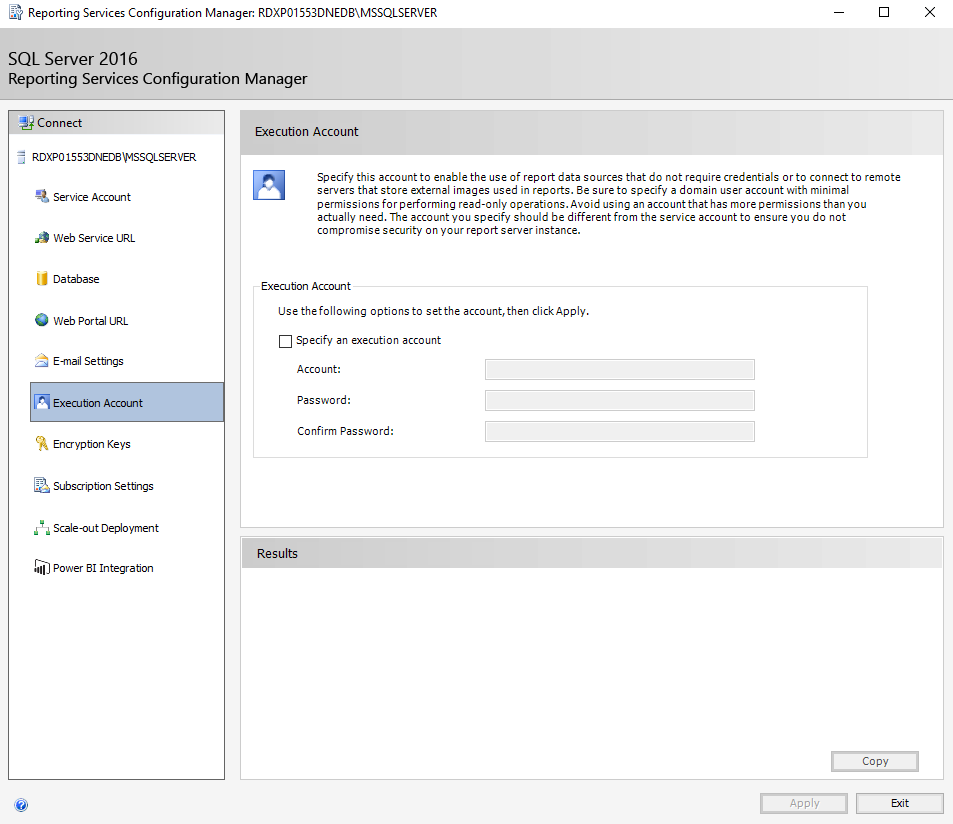Minimize the Configuration Manager window
953x824 pixels.
tap(839, 12)
